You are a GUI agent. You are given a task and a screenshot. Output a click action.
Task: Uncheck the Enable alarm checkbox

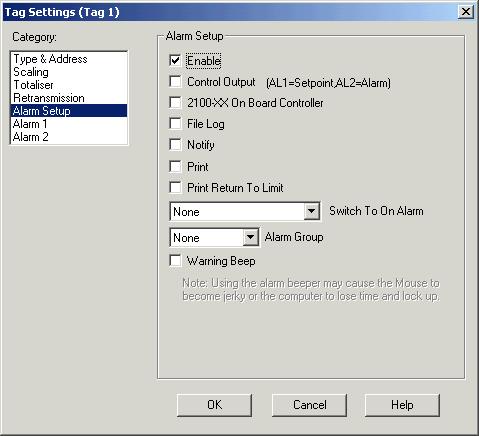click(x=175, y=61)
